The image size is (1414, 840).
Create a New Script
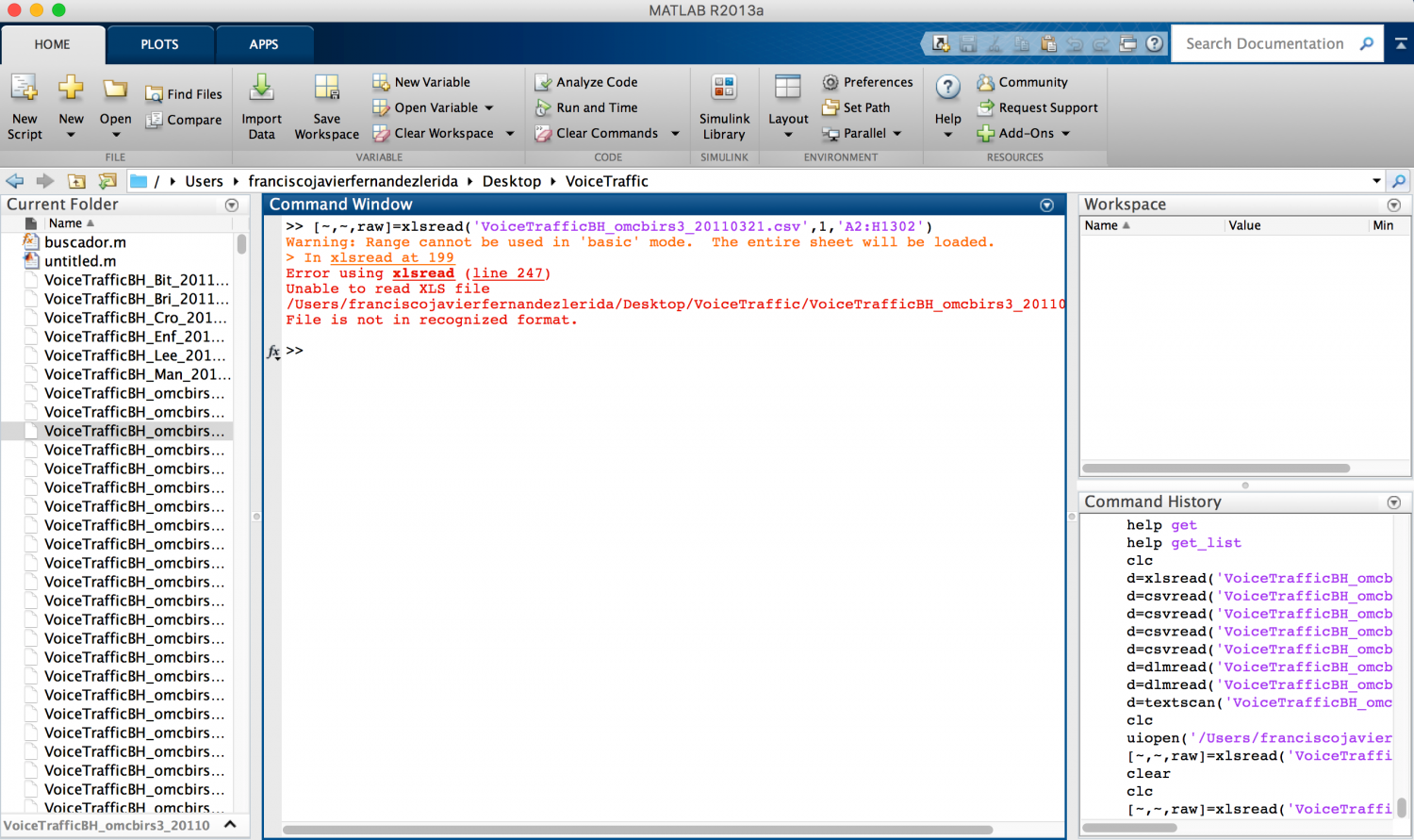pos(25,107)
